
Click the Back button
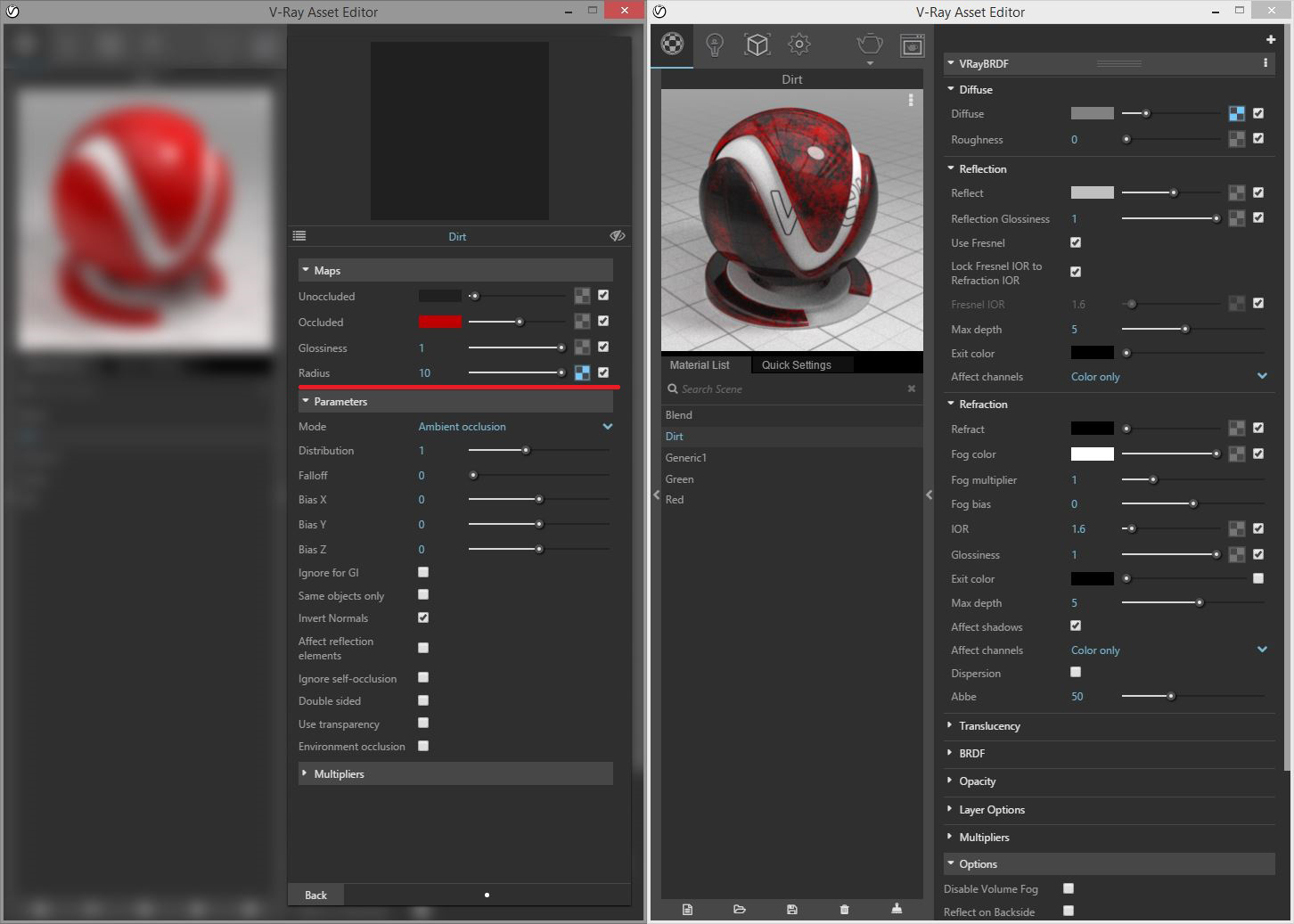315,895
